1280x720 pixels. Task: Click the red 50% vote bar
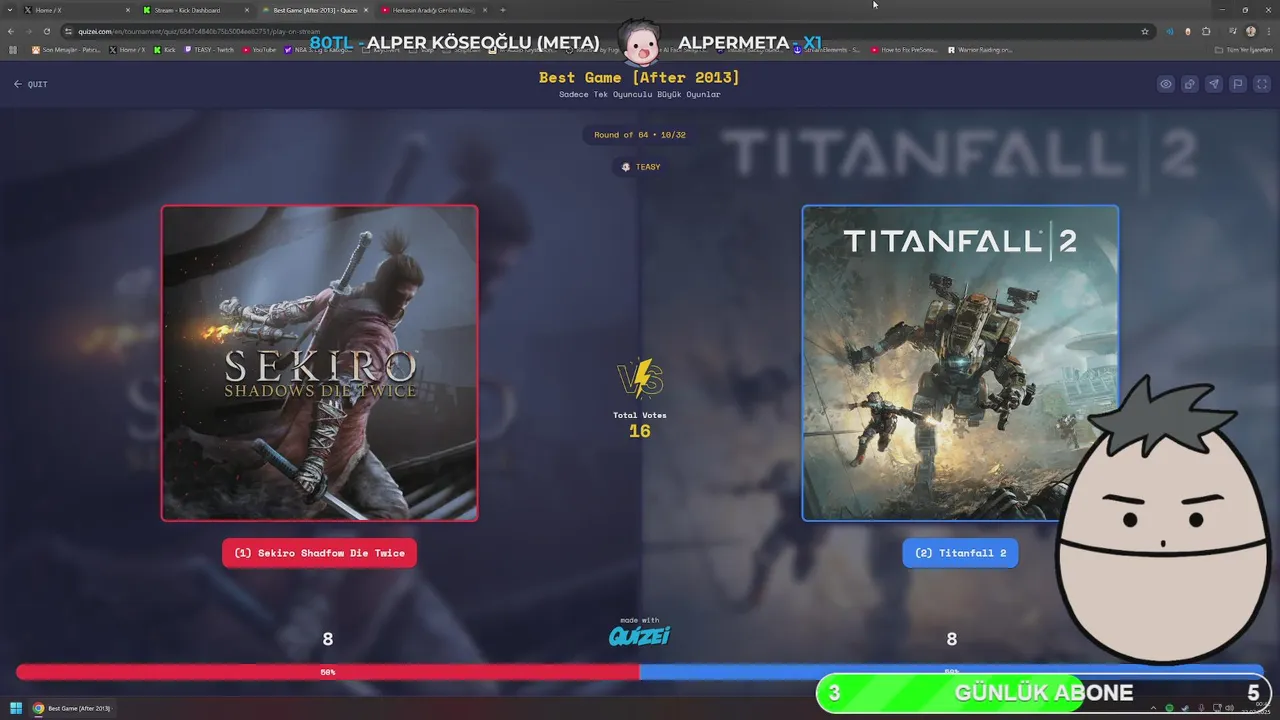(x=328, y=672)
